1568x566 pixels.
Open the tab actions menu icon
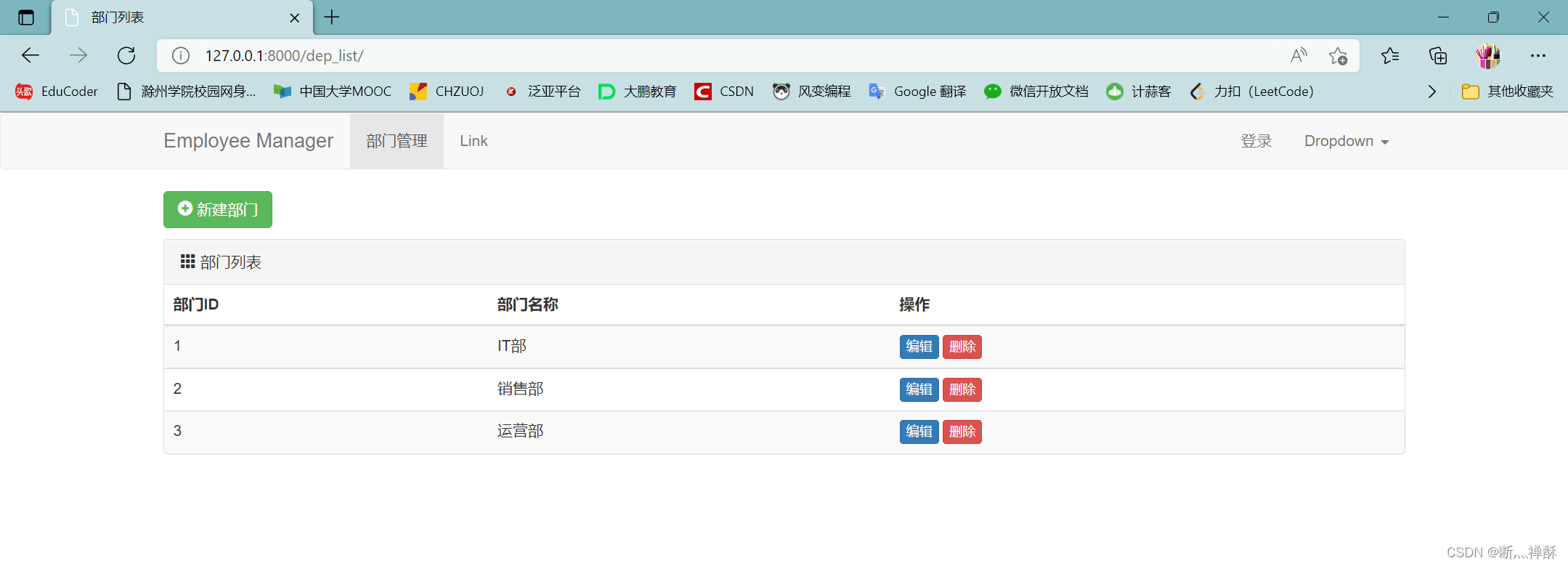tap(26, 17)
